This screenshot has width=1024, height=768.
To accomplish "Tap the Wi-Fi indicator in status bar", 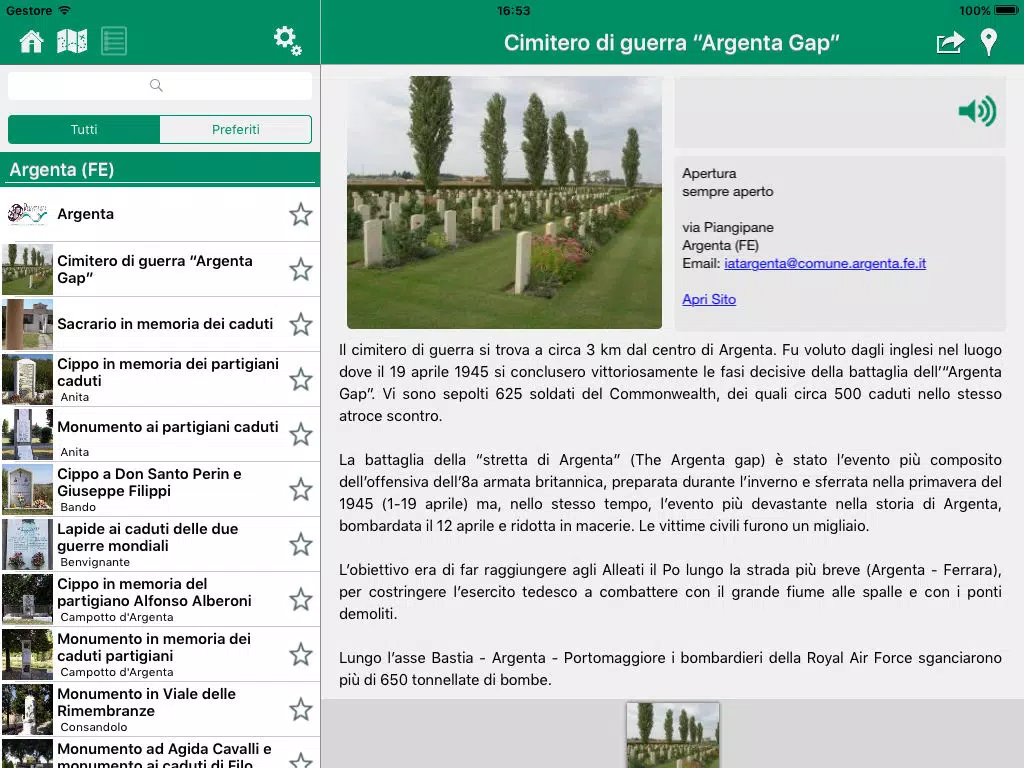I will (64, 10).
